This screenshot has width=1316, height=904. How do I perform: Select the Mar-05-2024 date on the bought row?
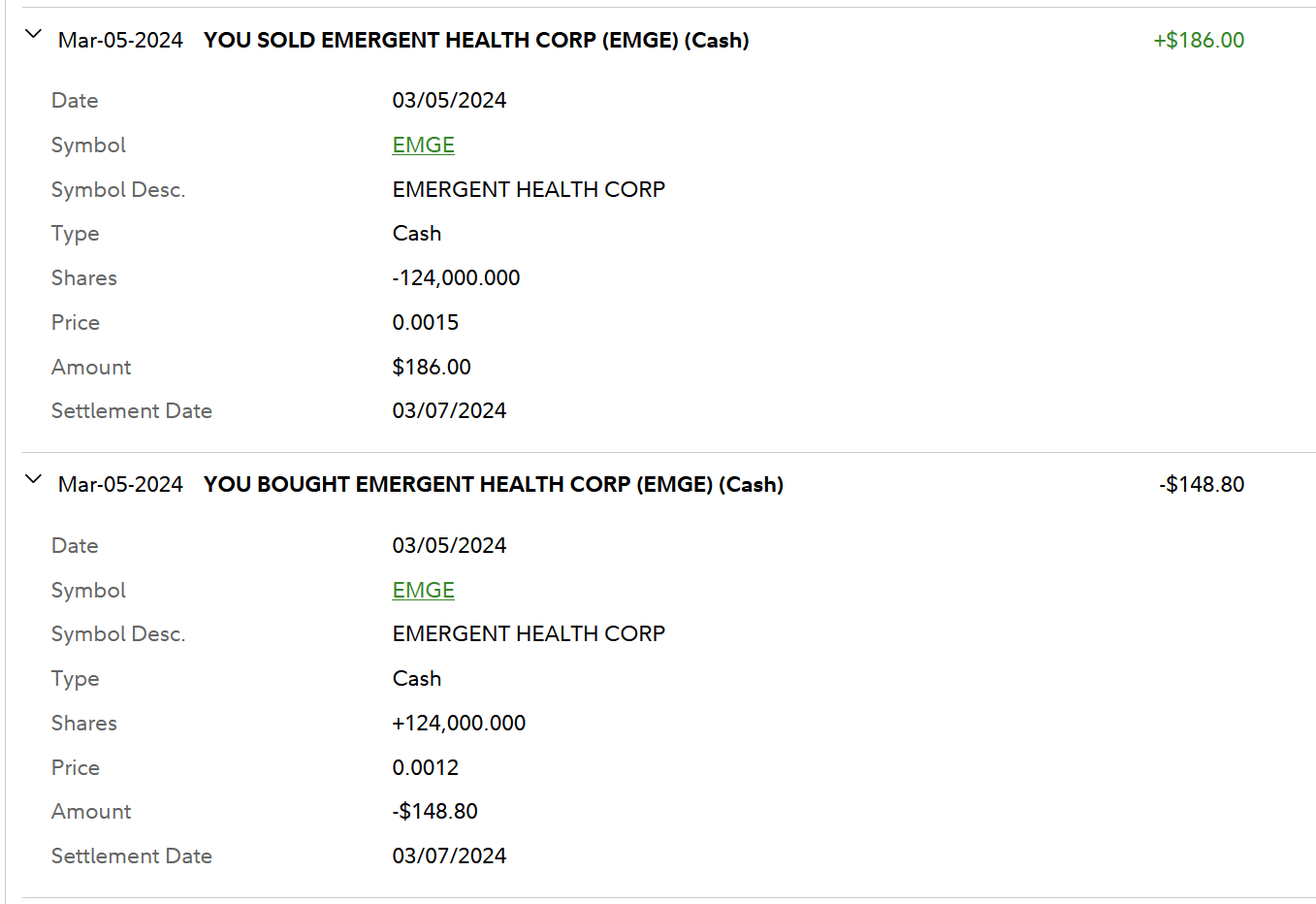[x=120, y=485]
